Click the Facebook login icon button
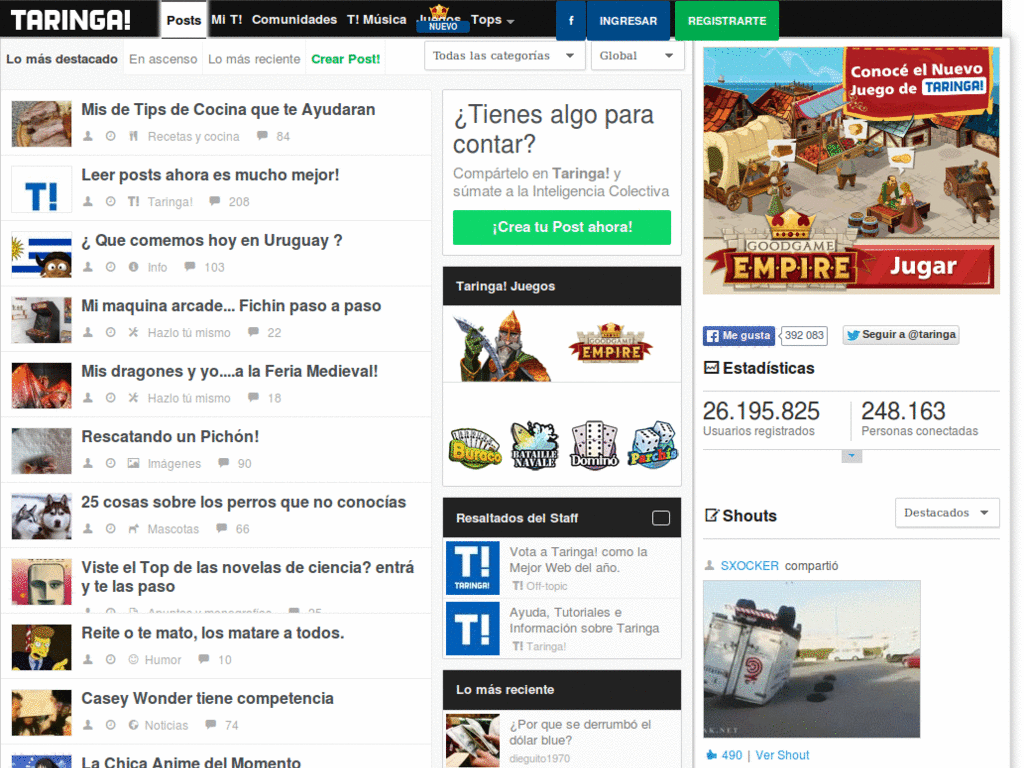Image resolution: width=1024 pixels, height=768 pixels. (571, 20)
